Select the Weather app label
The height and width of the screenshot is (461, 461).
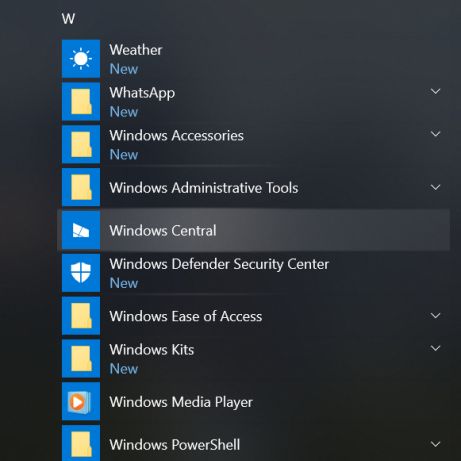click(136, 50)
